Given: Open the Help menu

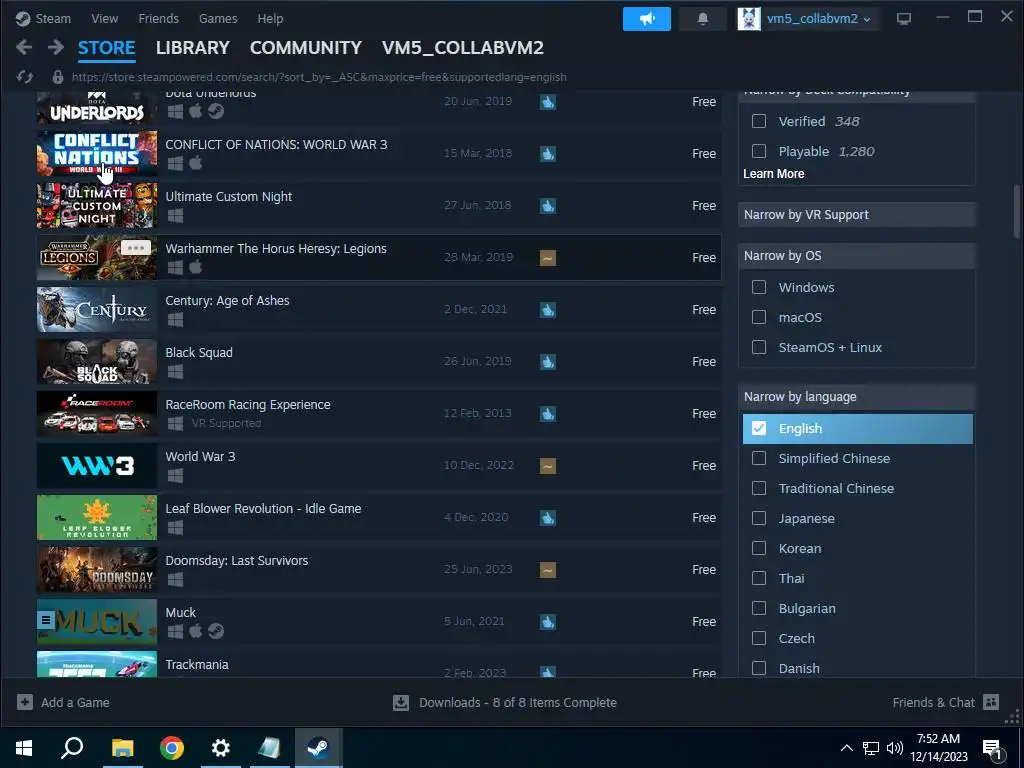Looking at the screenshot, I should (270, 18).
